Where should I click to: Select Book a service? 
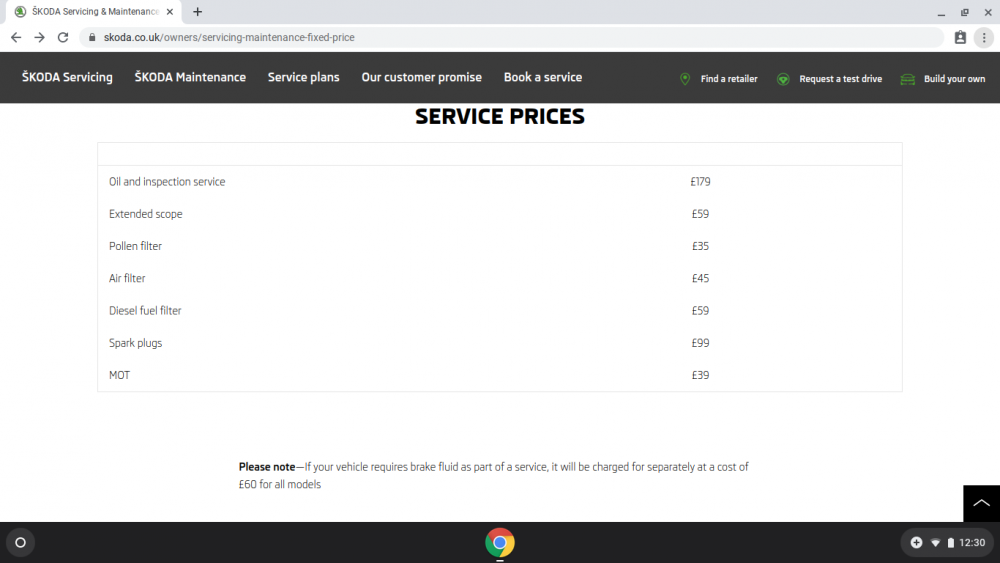click(543, 77)
